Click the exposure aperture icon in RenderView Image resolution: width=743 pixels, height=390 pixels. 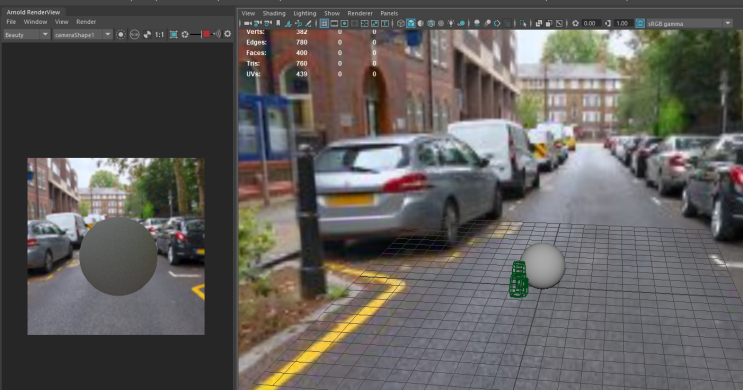(x=185, y=34)
